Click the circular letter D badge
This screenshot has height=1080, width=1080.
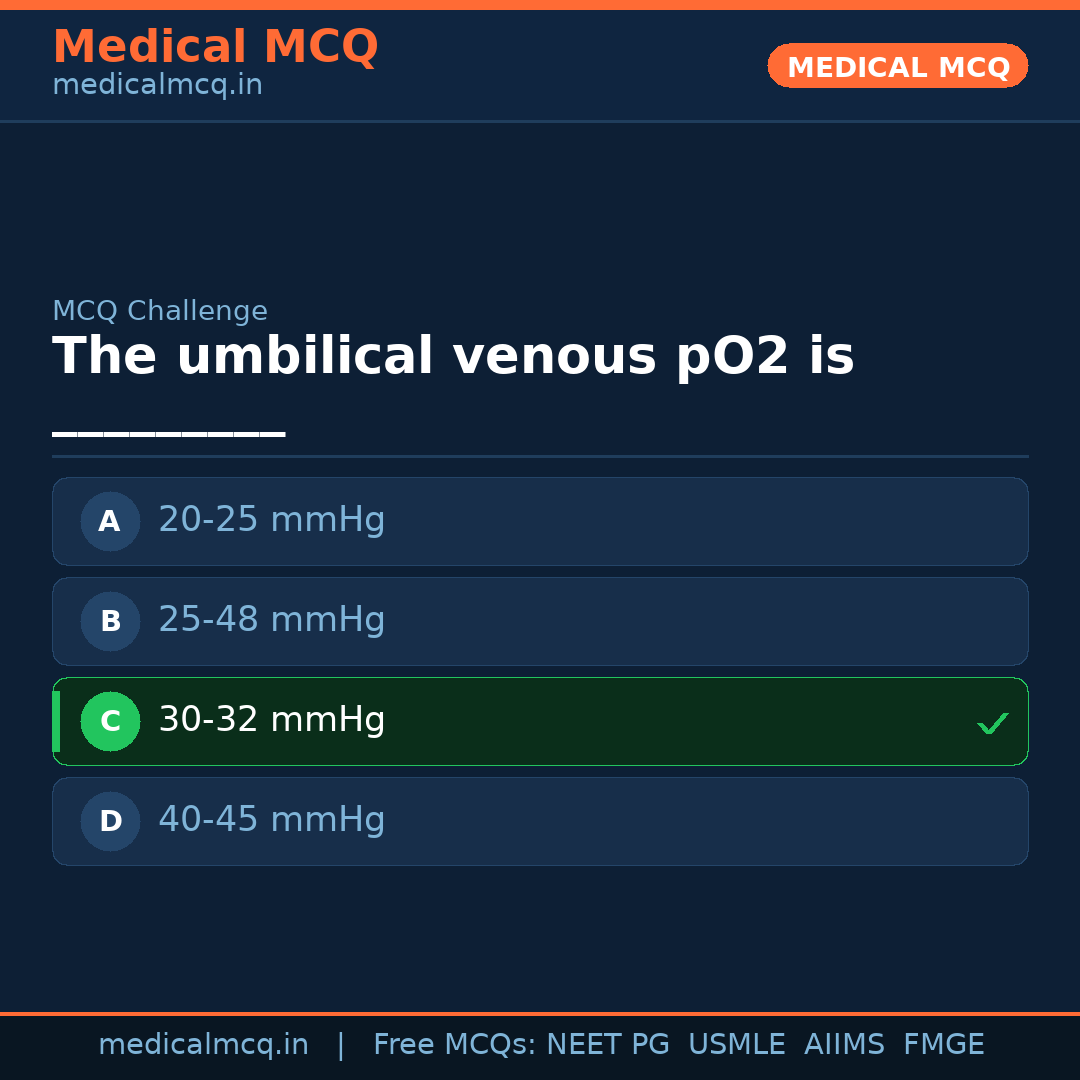[x=110, y=821]
